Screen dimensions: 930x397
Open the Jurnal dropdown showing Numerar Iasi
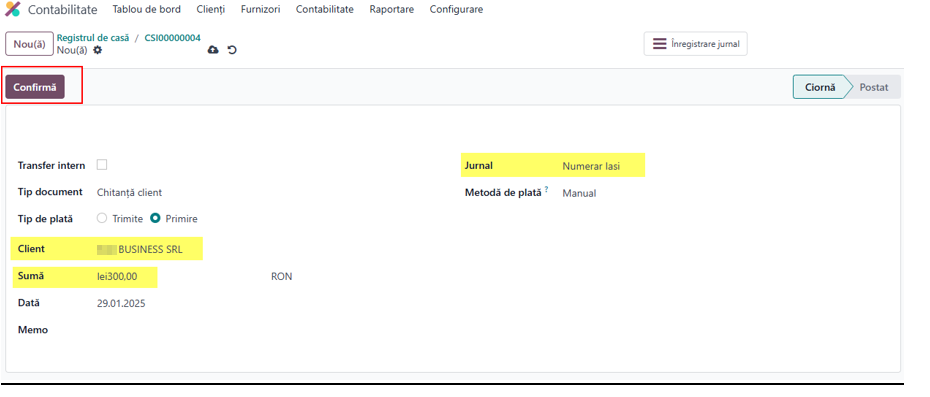(x=601, y=166)
